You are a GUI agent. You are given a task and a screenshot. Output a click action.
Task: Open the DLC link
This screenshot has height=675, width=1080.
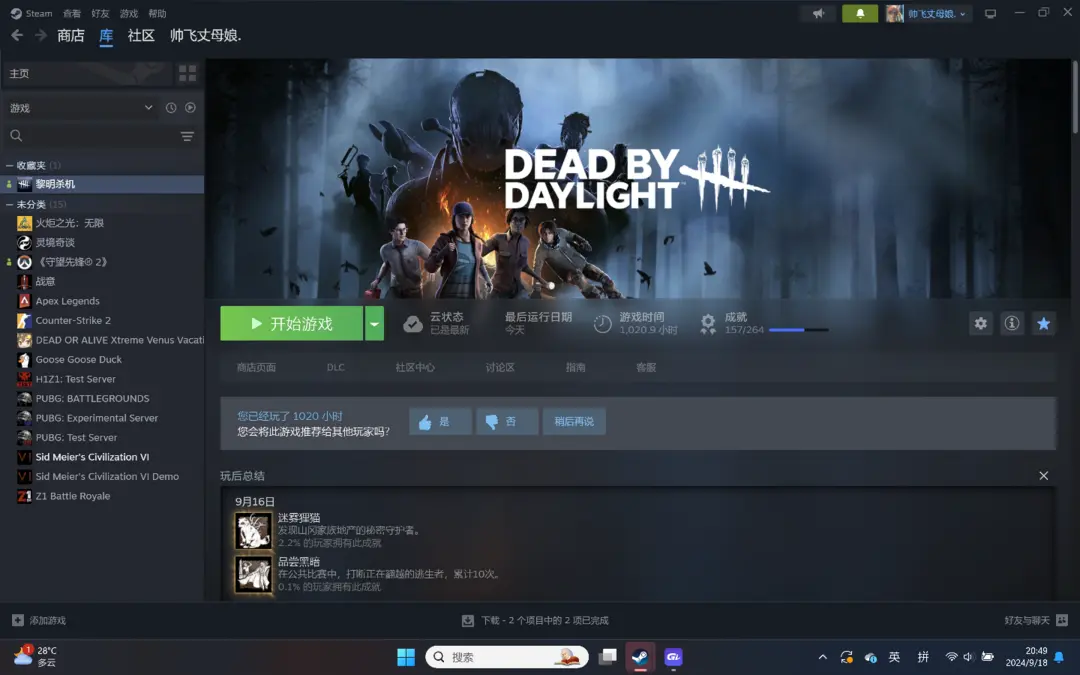tap(335, 367)
